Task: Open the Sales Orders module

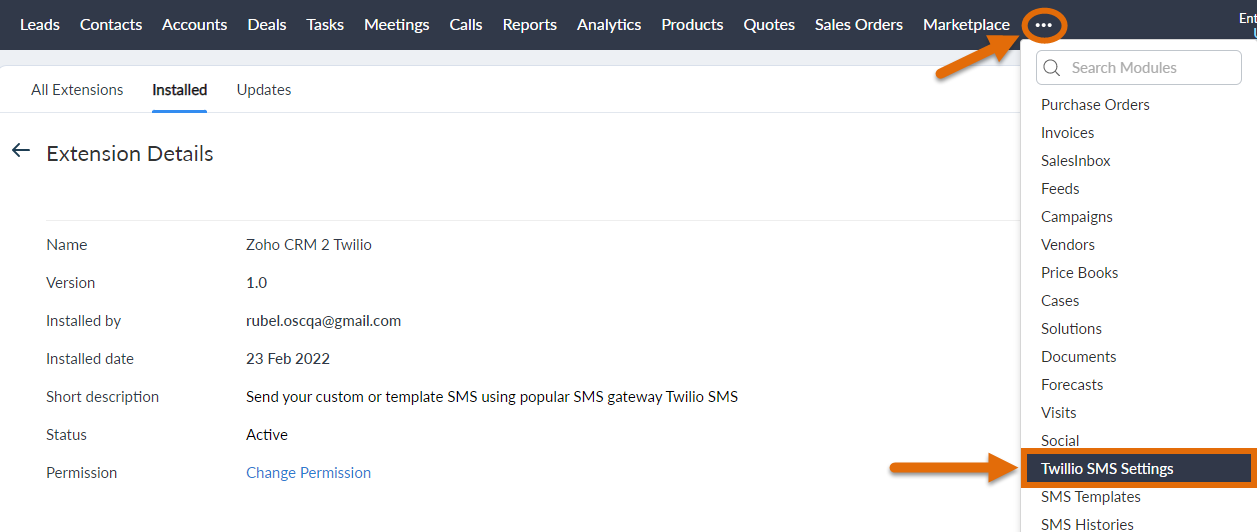Action: point(859,25)
